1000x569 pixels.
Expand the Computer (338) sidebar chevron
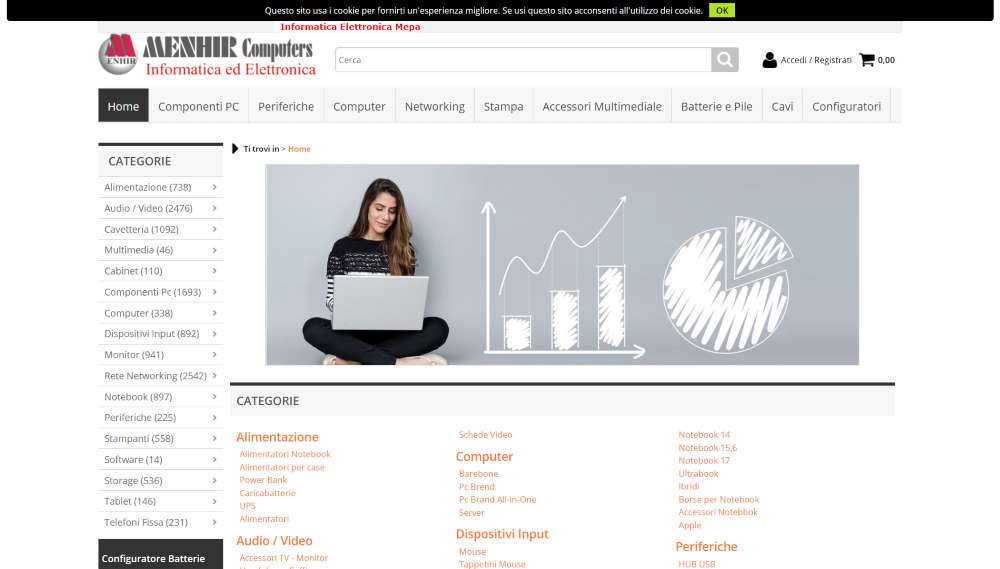pyautogui.click(x=214, y=313)
